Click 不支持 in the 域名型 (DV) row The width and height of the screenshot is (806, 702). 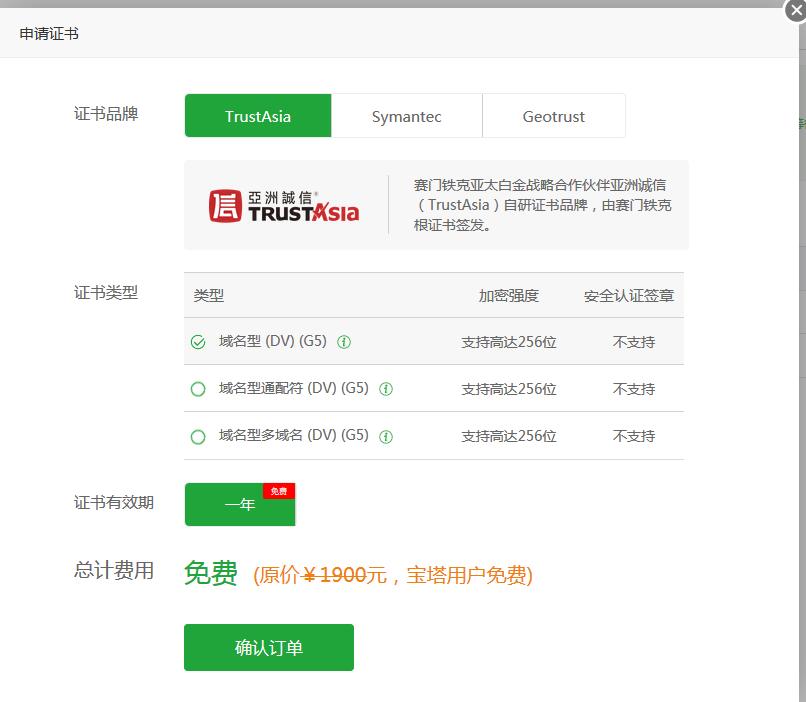pyautogui.click(x=634, y=342)
